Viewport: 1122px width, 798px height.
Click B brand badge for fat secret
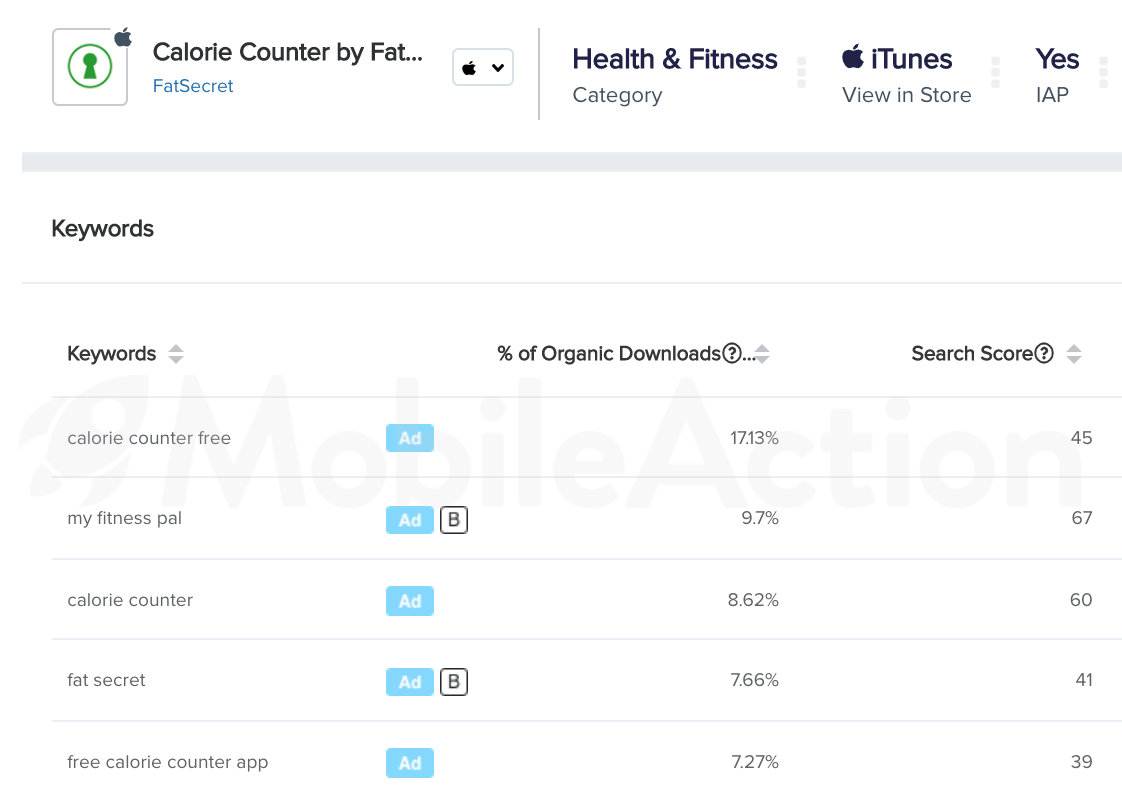coord(454,682)
